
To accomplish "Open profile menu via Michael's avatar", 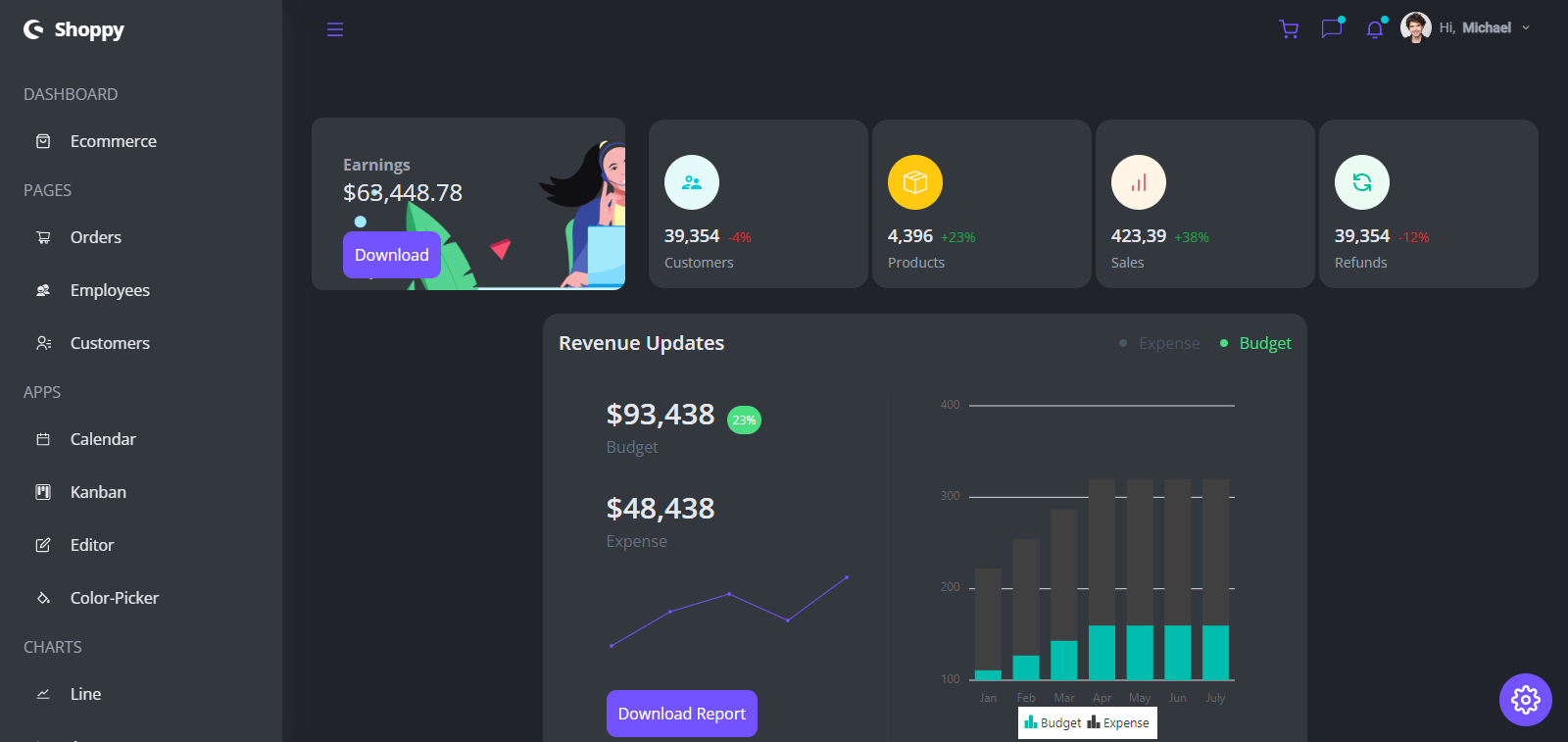I will pos(1416,27).
